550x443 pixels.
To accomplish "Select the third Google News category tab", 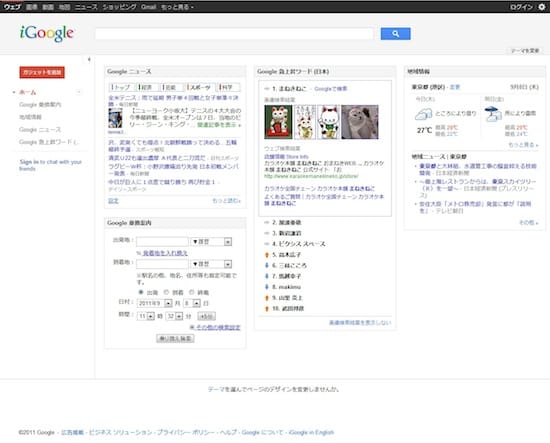I will point(172,87).
